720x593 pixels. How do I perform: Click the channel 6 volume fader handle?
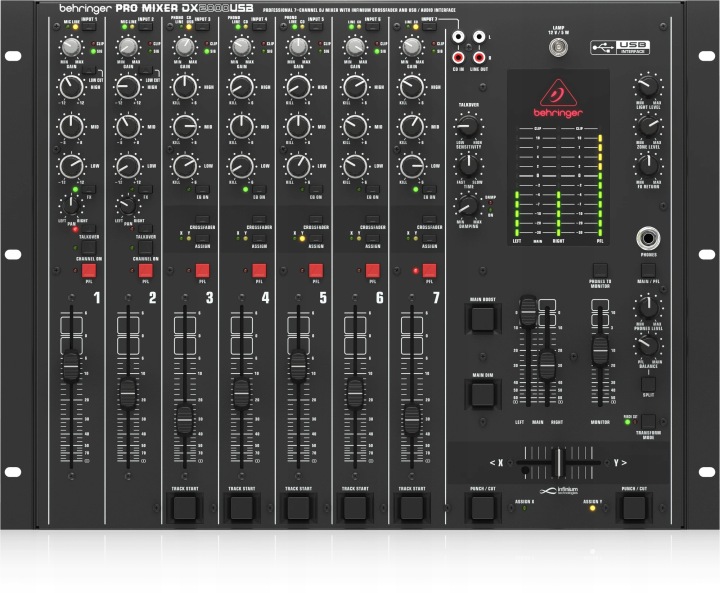click(x=355, y=394)
